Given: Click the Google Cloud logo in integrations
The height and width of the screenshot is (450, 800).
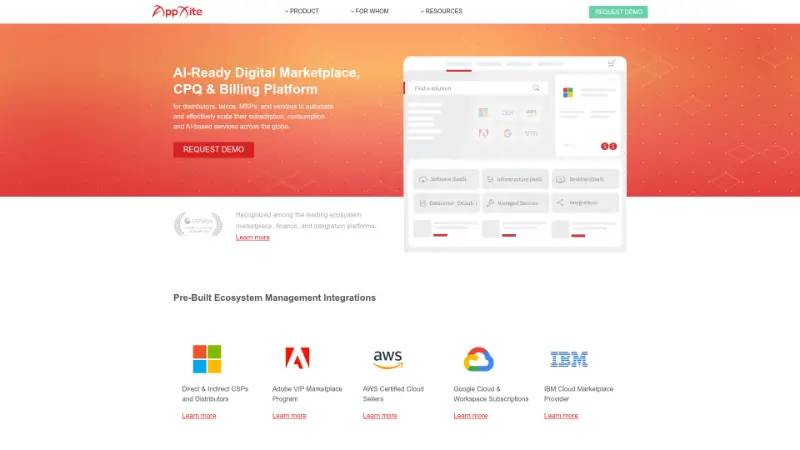Looking at the screenshot, I should pos(479,359).
